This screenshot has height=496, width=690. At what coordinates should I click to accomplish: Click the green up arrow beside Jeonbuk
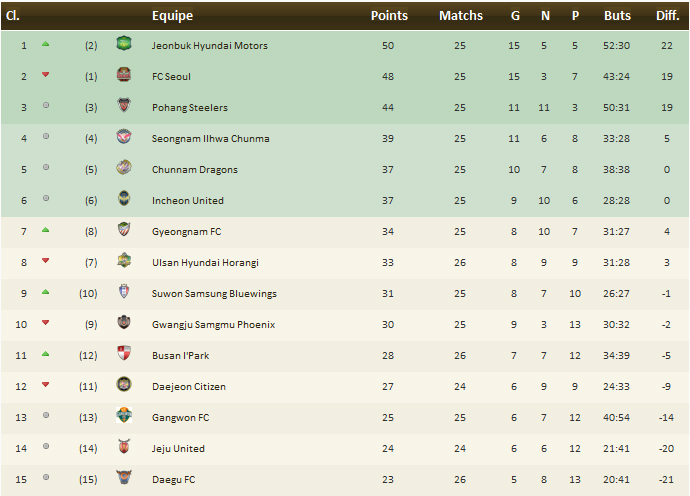(46, 45)
